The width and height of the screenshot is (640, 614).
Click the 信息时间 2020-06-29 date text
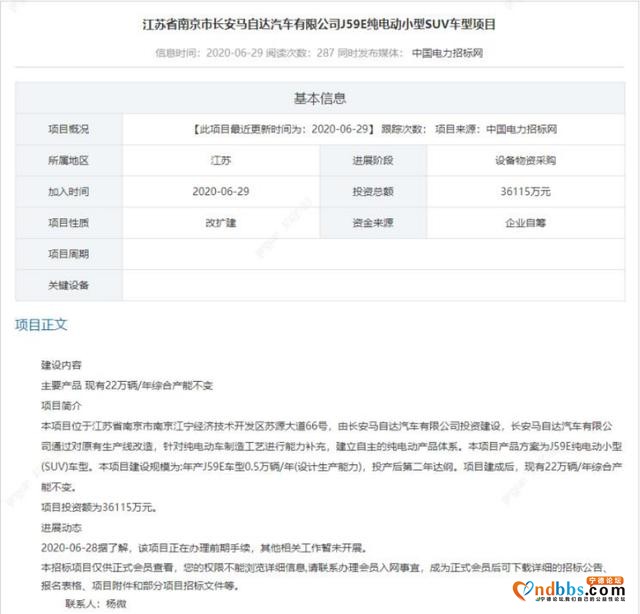[209, 53]
